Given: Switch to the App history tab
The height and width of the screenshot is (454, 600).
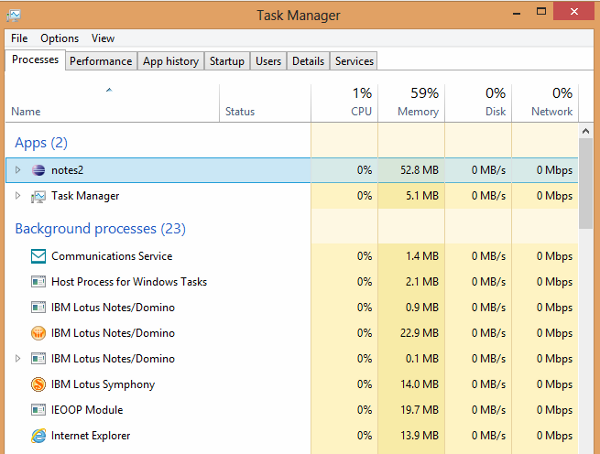Looking at the screenshot, I should pyautogui.click(x=171, y=61).
